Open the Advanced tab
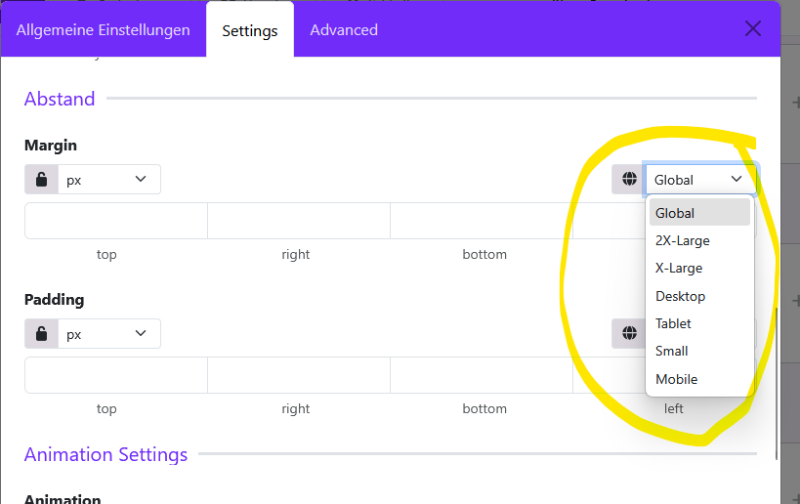Viewport: 800px width, 504px height. 344,30
